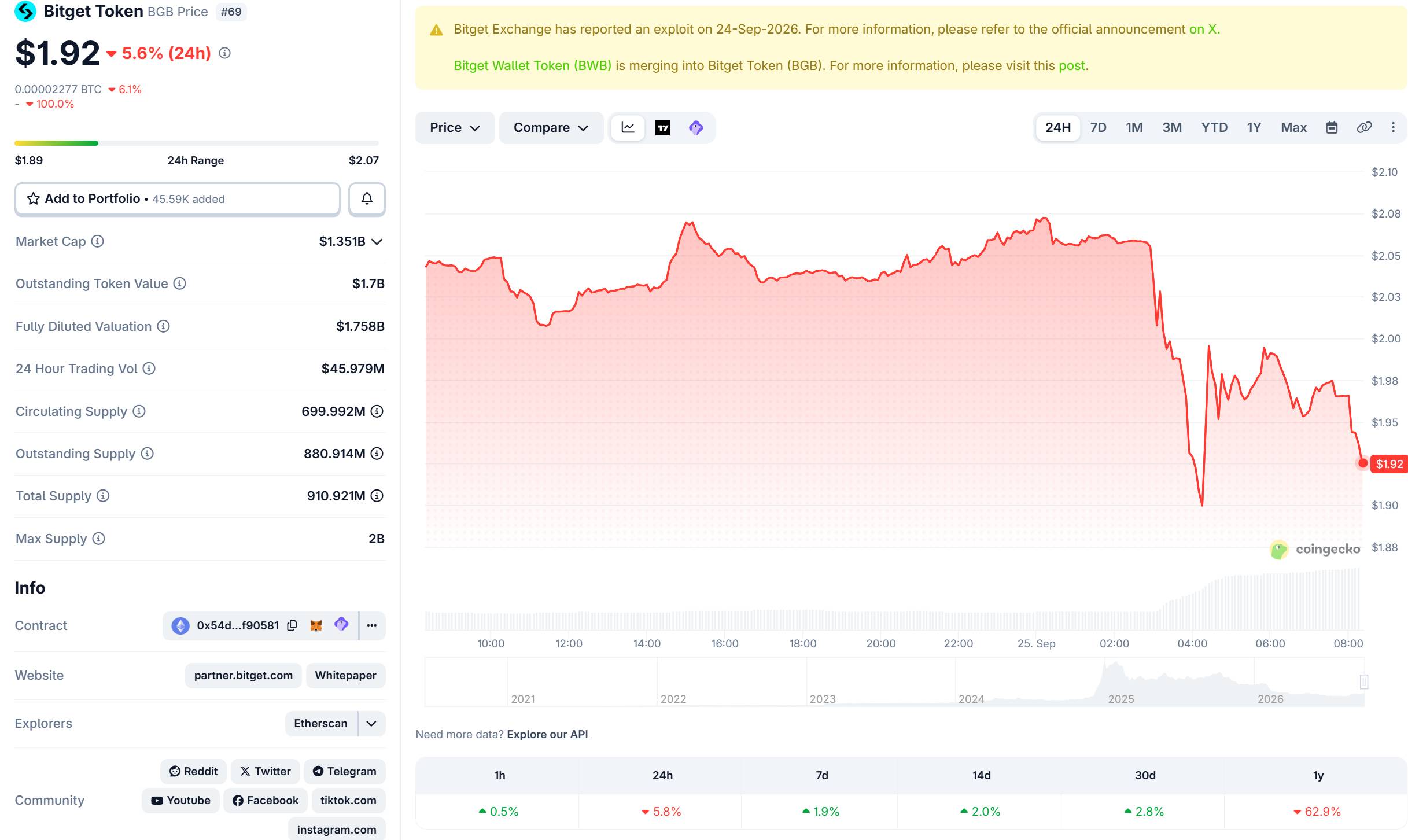
Task: Click the 24h Range progress bar
Action: (197, 143)
